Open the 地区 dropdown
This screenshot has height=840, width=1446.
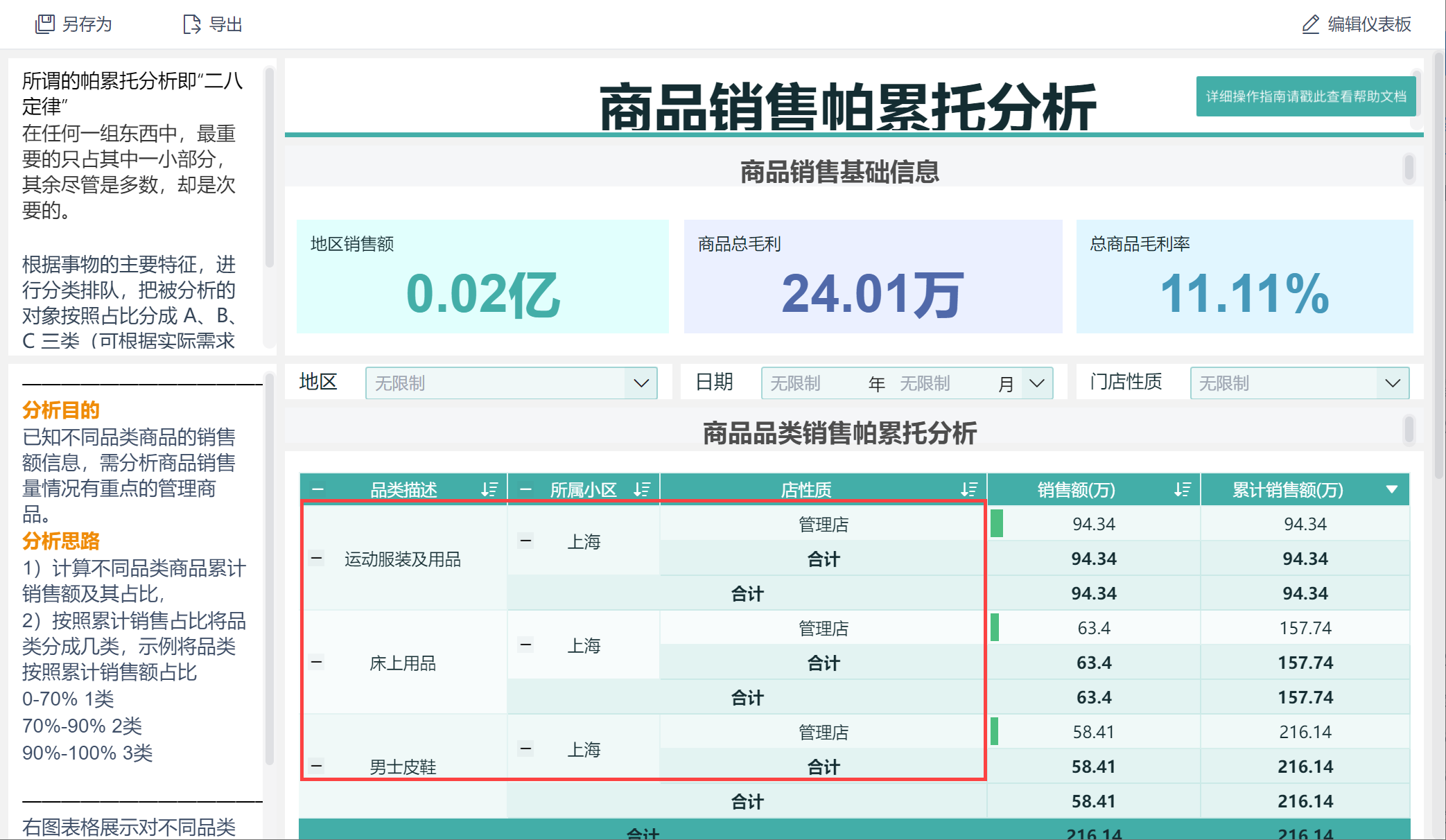pos(641,383)
